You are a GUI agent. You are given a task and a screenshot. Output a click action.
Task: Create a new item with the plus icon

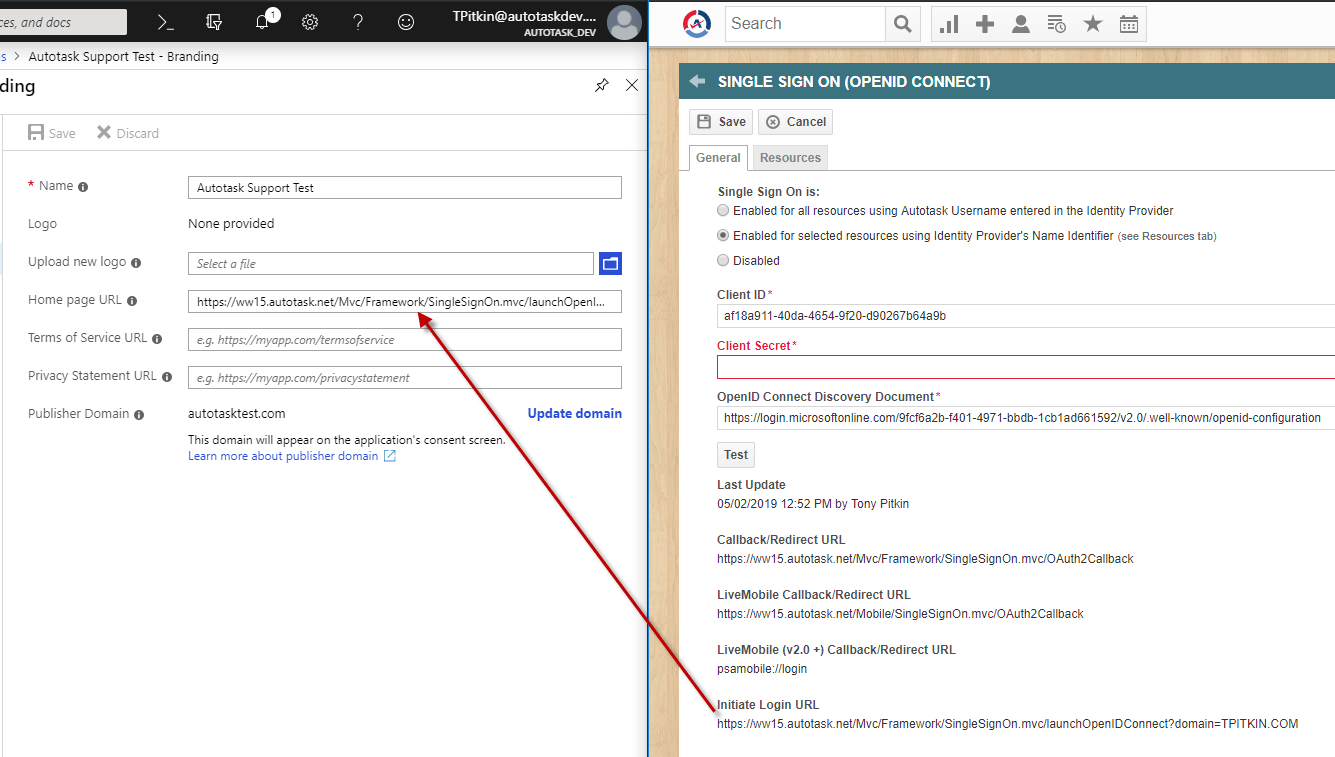(x=984, y=23)
